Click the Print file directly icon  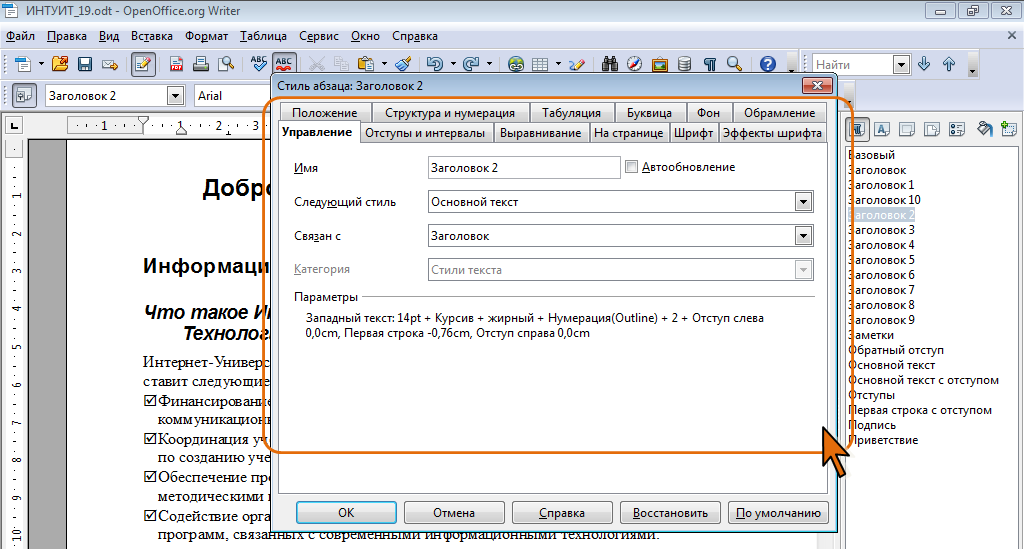coord(201,64)
